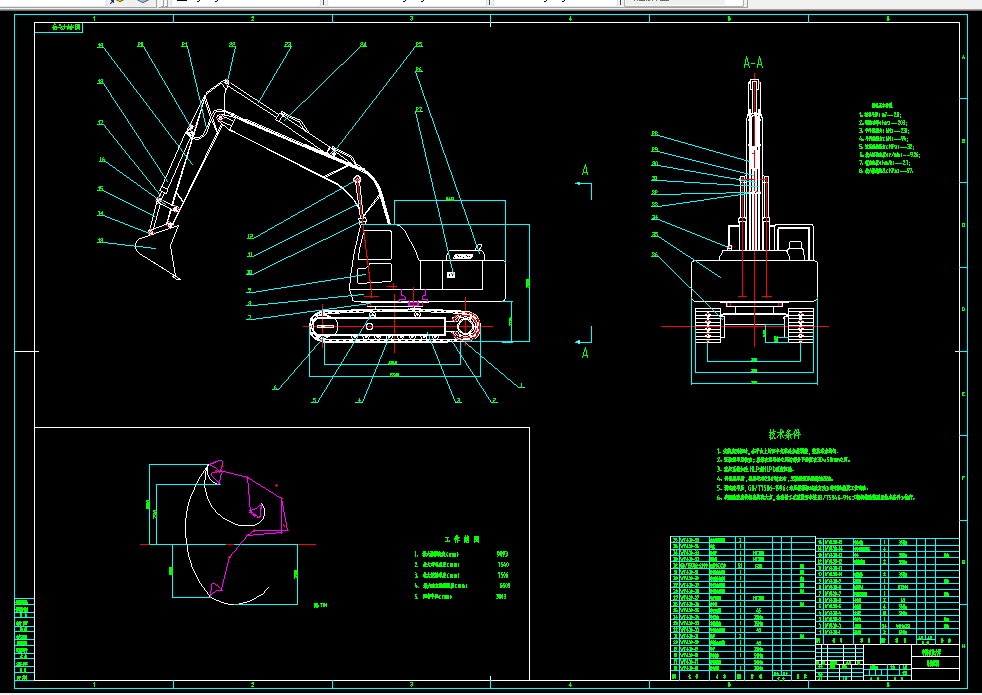Select the track drive sprocket circle
The width and height of the screenshot is (982, 695).
click(x=467, y=326)
